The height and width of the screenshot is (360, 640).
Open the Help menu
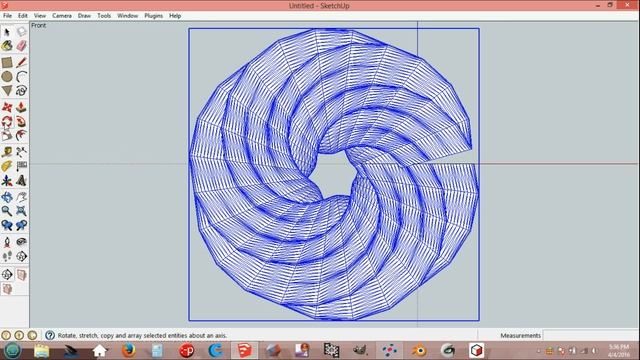point(175,16)
